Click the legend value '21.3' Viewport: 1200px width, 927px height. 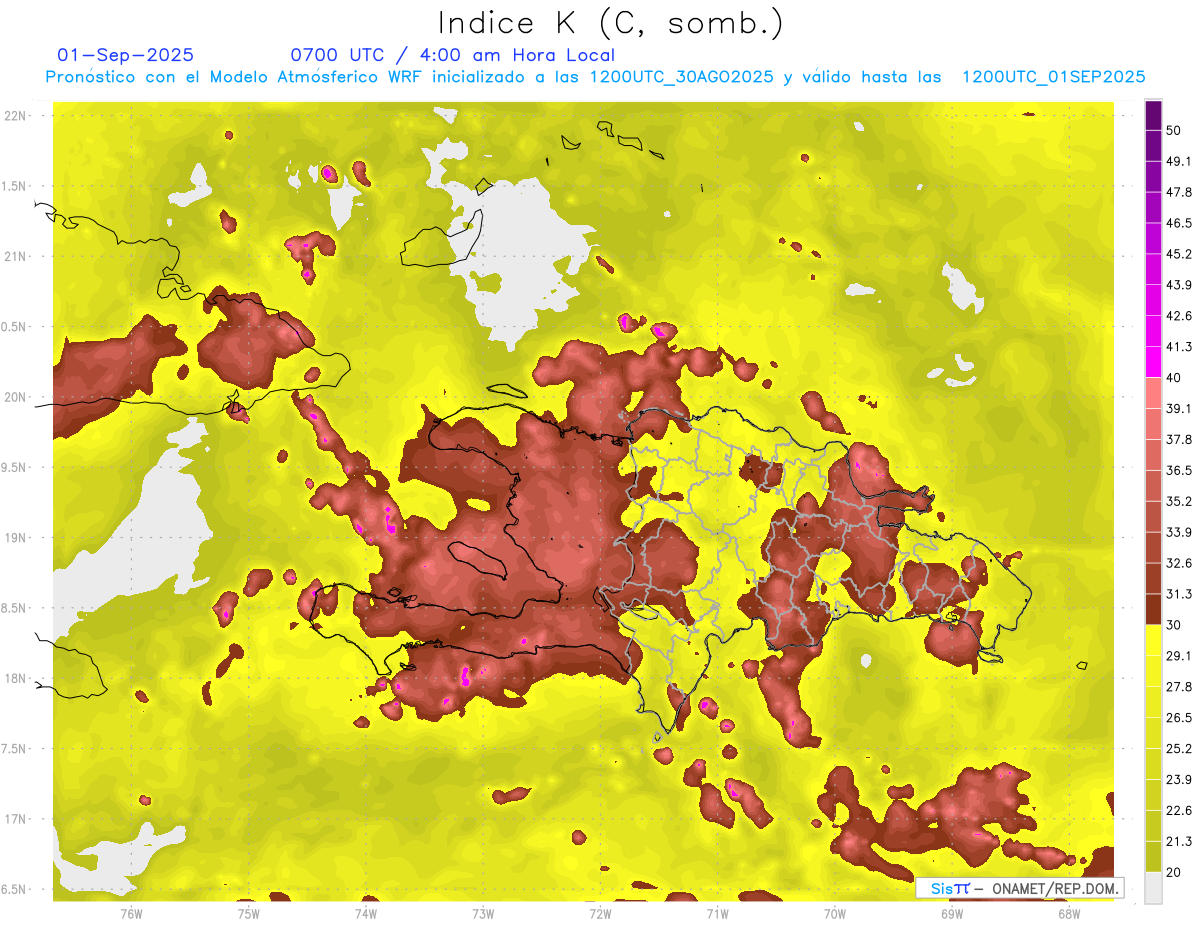(x=1179, y=841)
